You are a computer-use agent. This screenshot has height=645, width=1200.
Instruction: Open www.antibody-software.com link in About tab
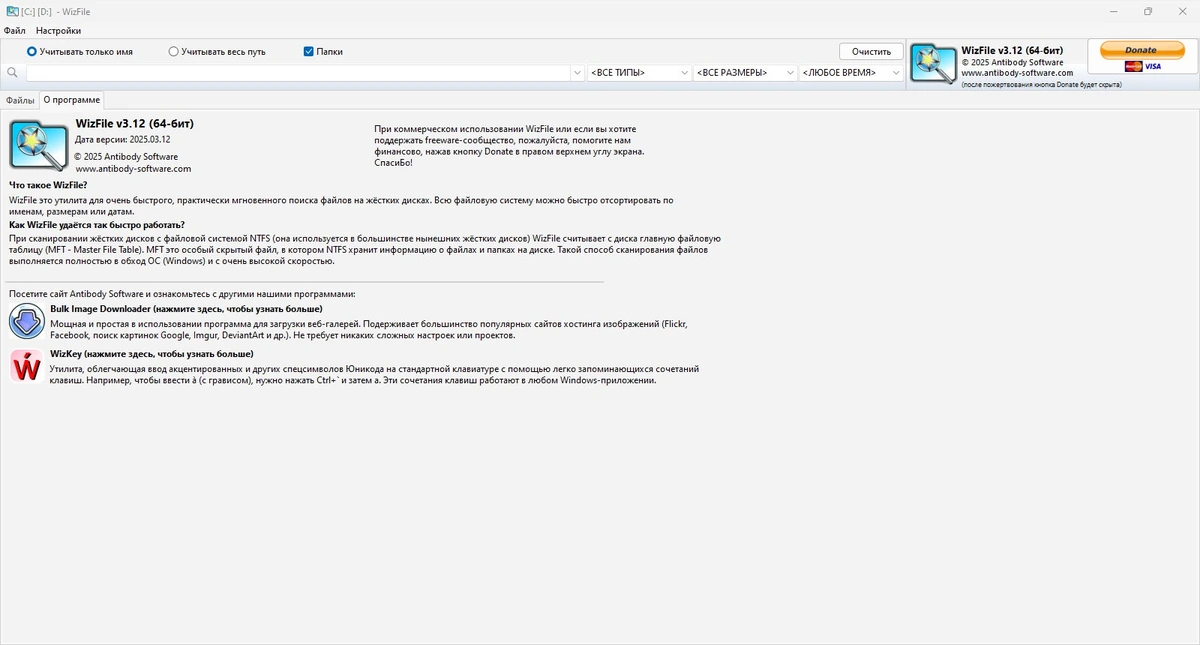coord(133,169)
